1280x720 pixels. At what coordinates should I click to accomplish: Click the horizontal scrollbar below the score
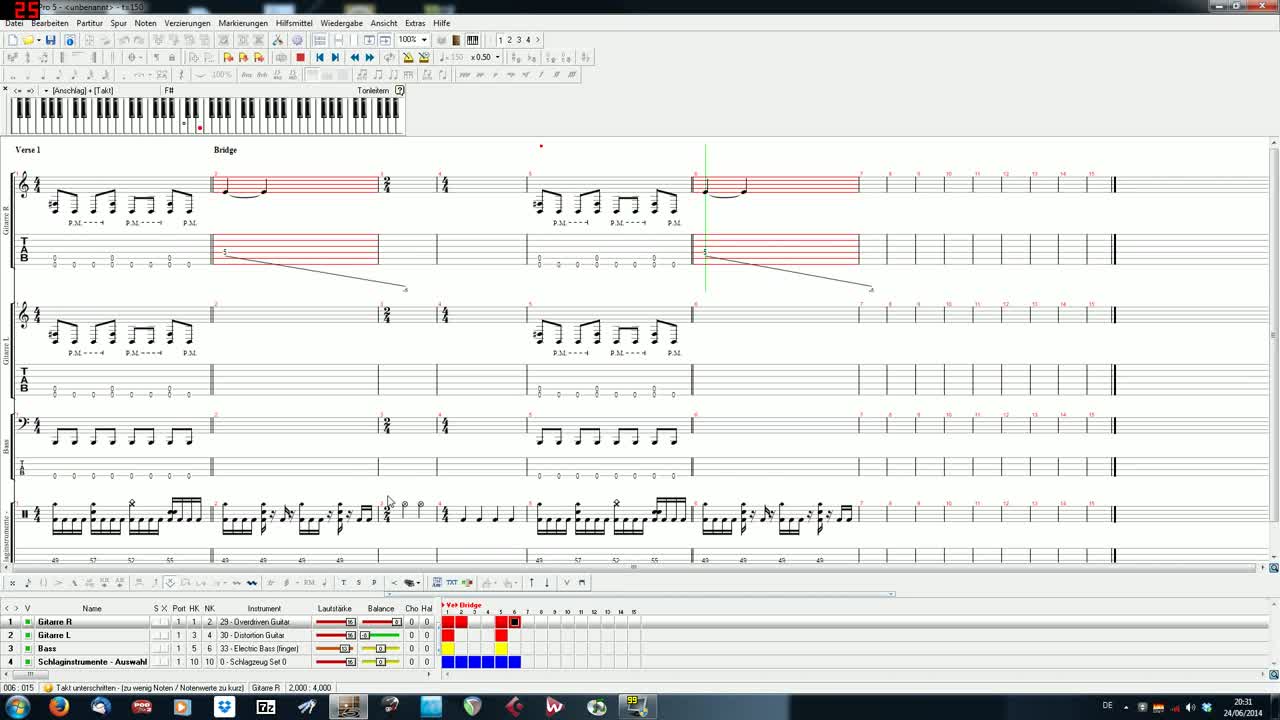click(x=633, y=567)
